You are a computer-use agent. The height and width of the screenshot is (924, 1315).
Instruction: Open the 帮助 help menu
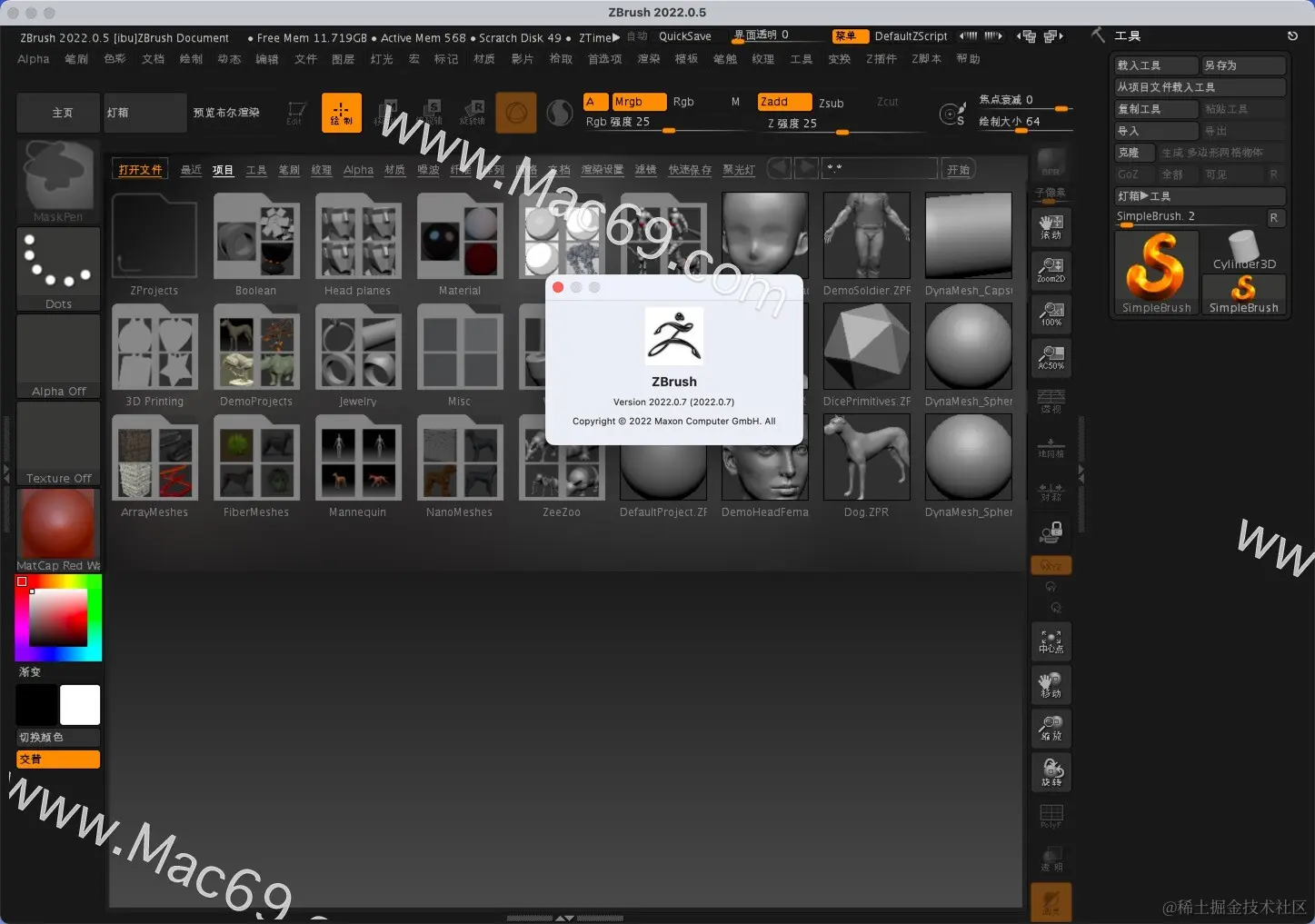pos(969,59)
